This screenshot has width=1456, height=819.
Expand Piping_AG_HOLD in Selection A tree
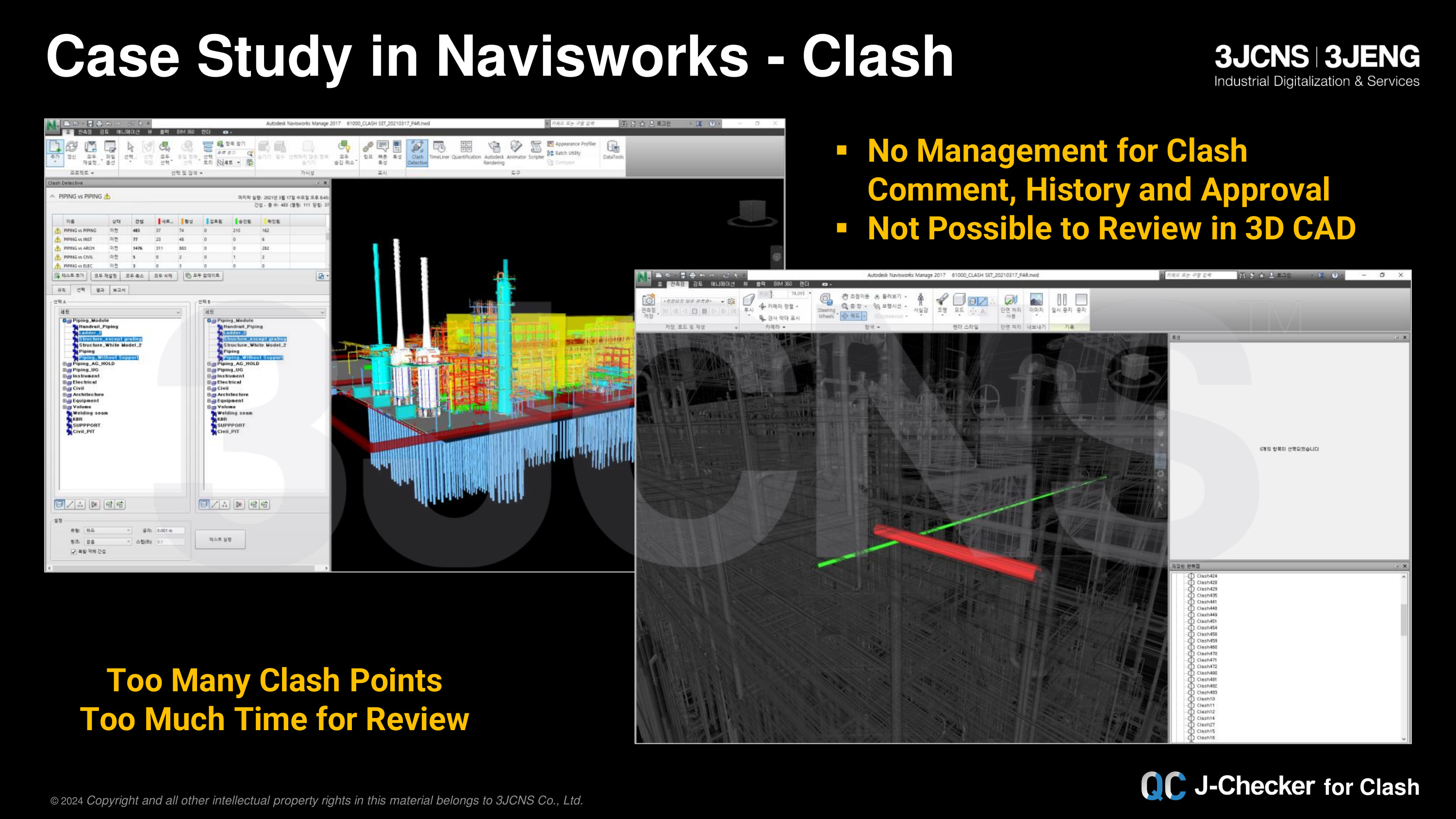pyautogui.click(x=65, y=364)
